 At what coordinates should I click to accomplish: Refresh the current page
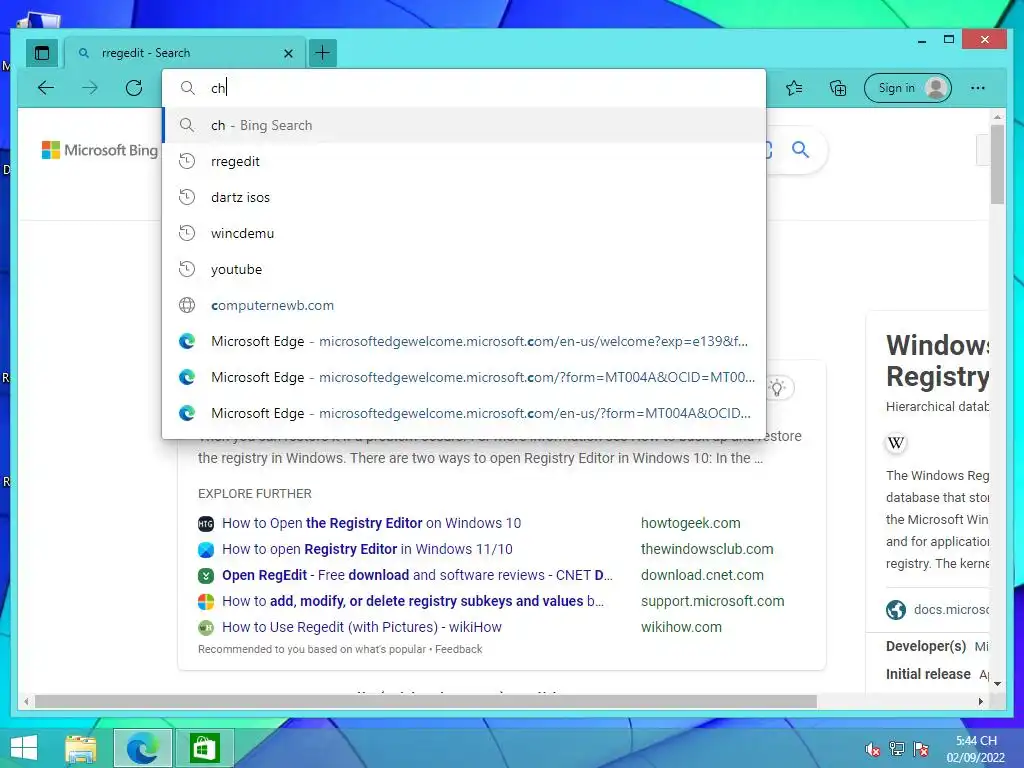[134, 88]
